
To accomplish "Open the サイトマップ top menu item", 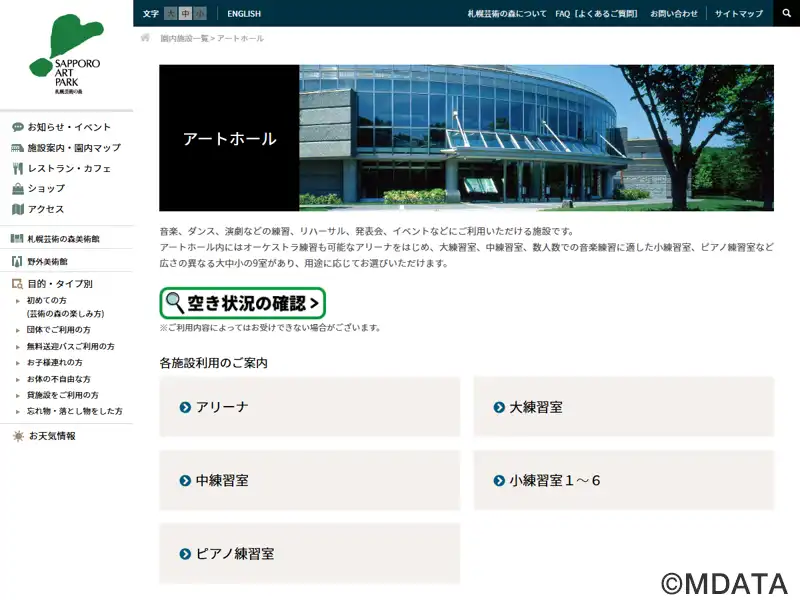I will click(738, 14).
